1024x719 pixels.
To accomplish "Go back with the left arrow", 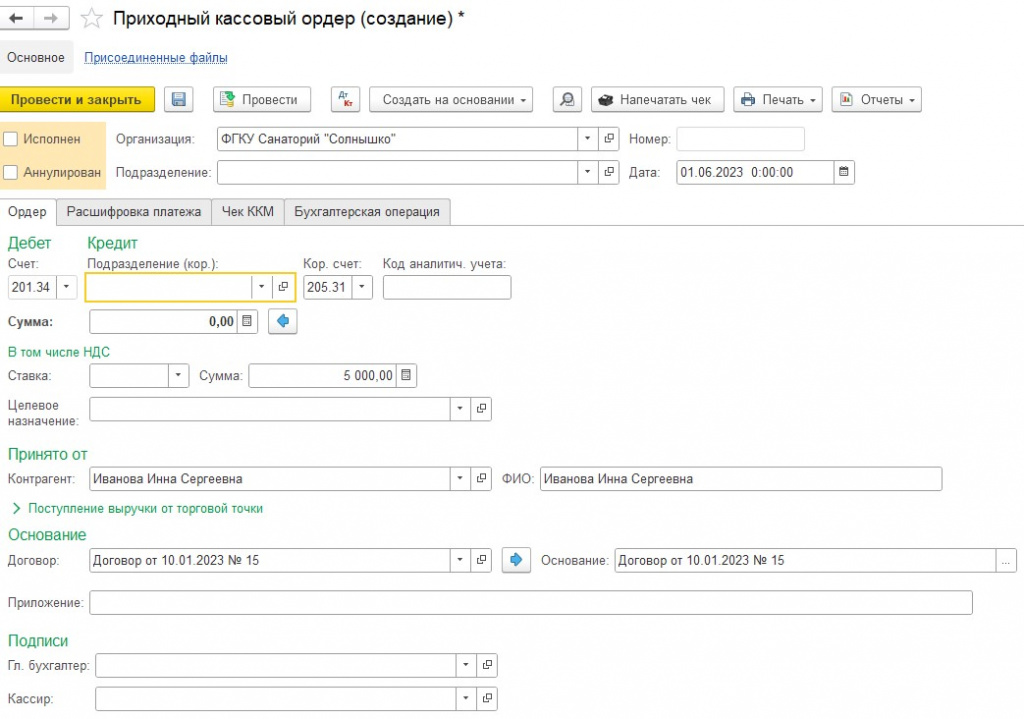I will pos(17,18).
